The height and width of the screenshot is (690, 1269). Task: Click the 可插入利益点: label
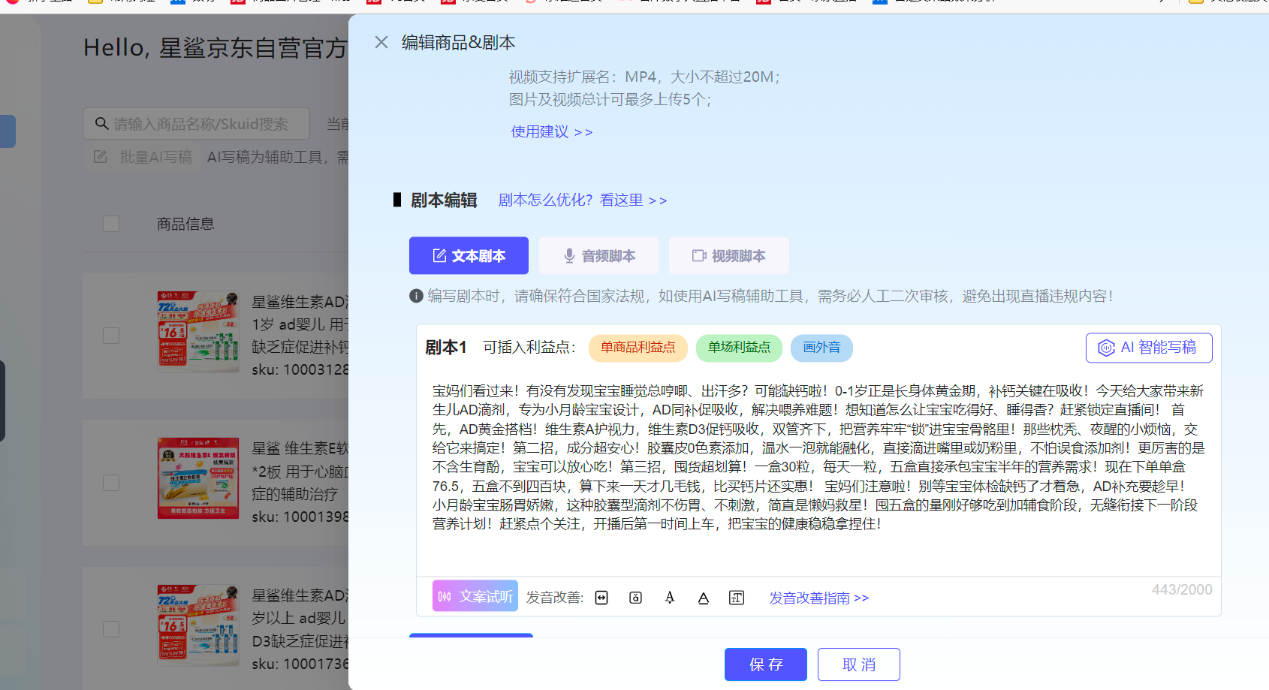coord(530,347)
